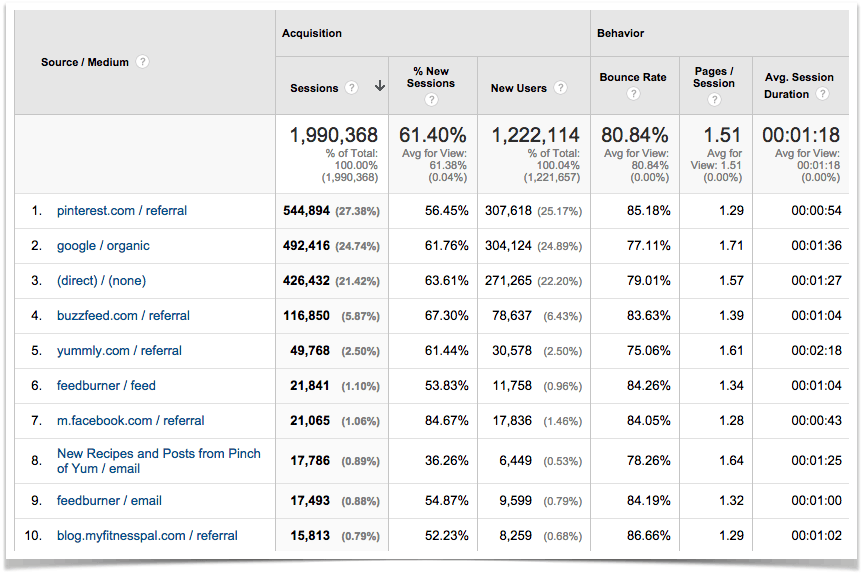
Task: Sort the table by Bounce Rate
Action: tap(633, 76)
